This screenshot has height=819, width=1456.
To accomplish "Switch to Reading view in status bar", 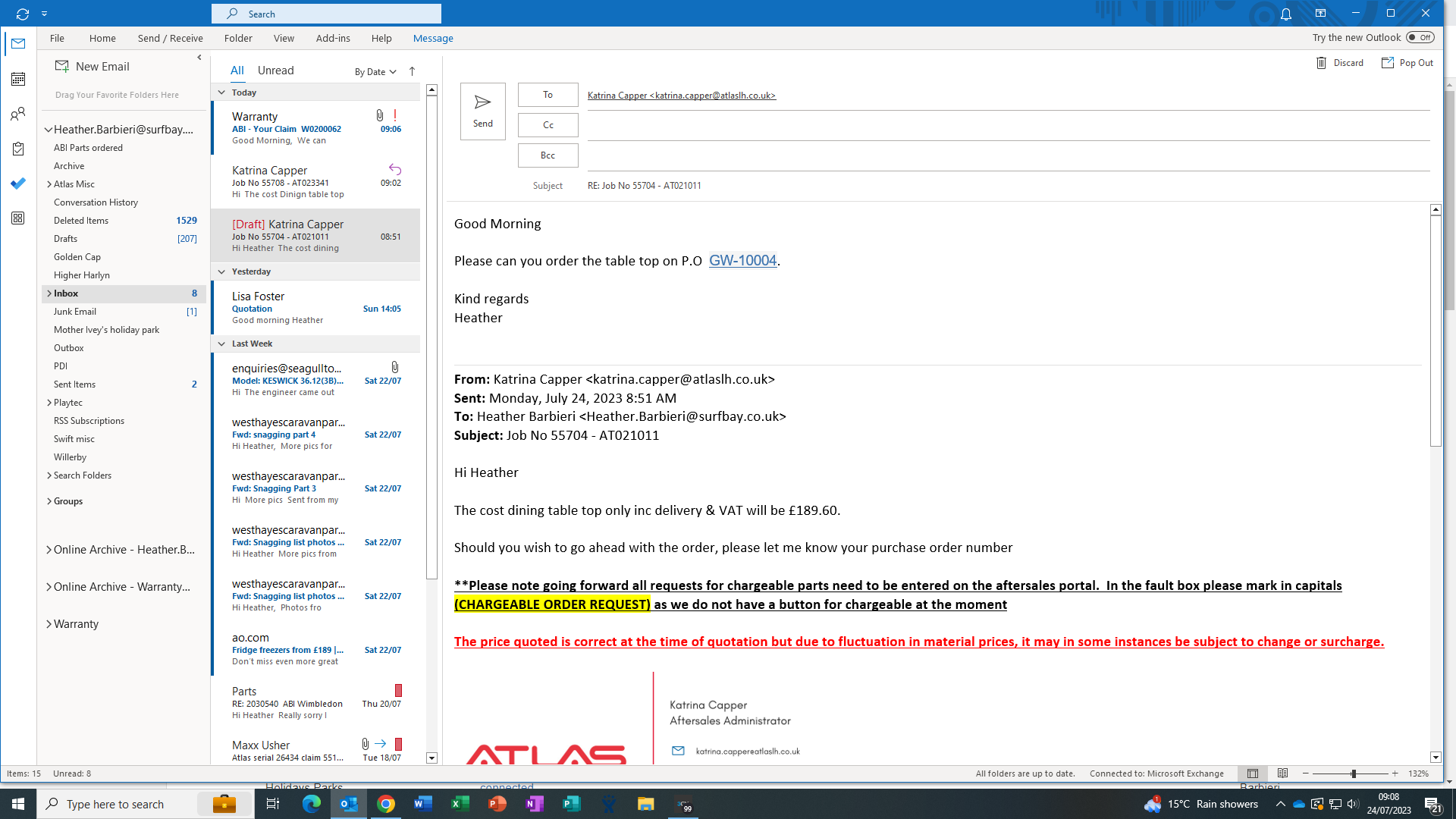I will point(1282,773).
